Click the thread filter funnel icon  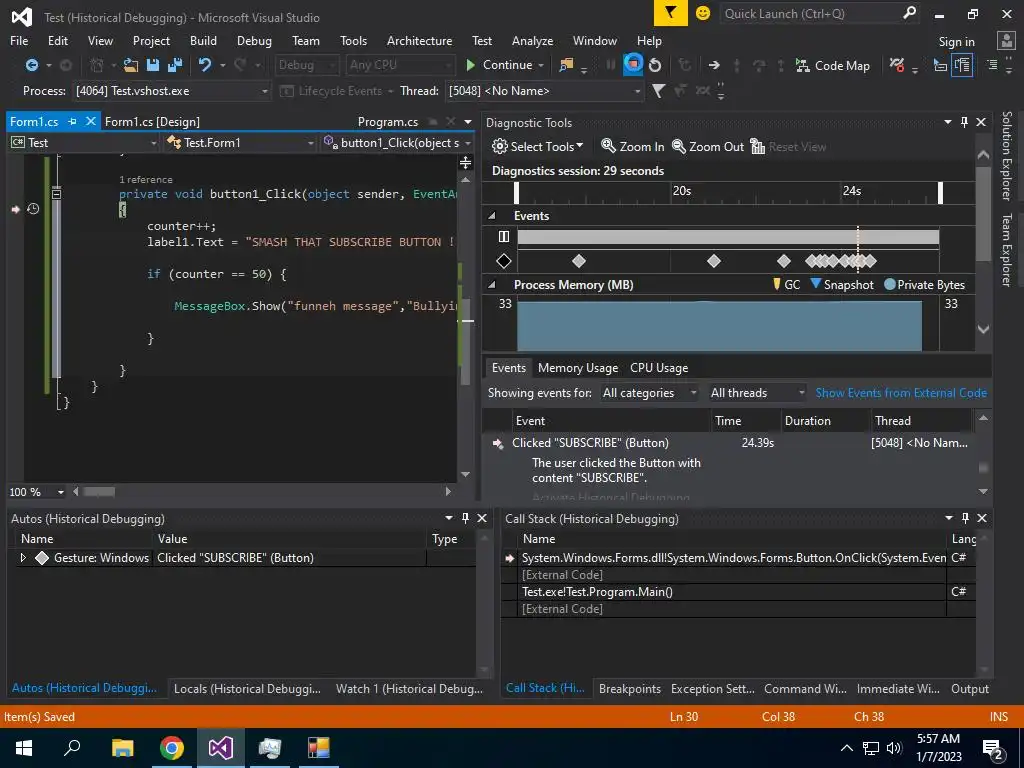658,91
